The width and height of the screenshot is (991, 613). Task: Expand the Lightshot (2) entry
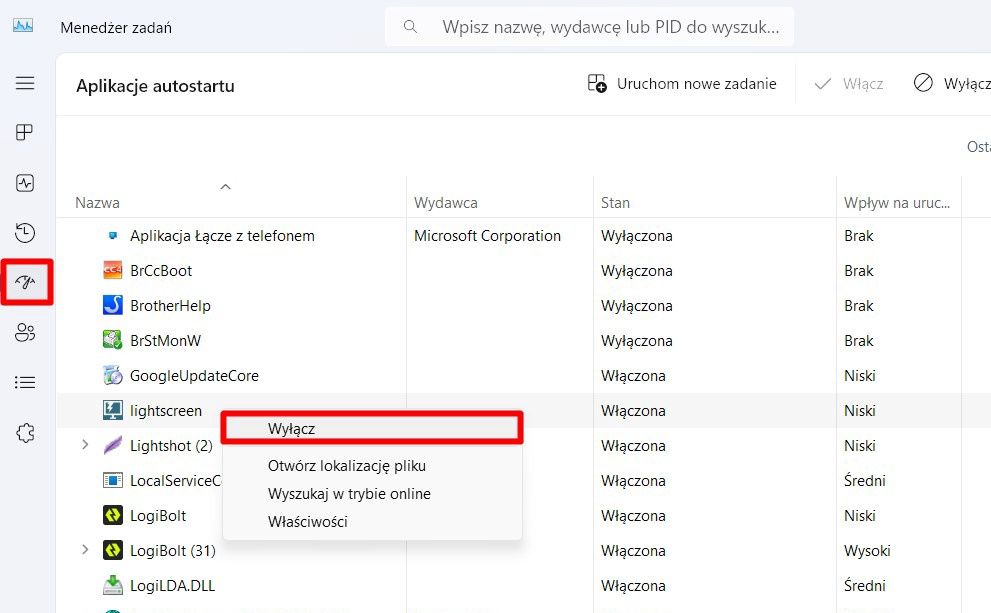(x=85, y=445)
